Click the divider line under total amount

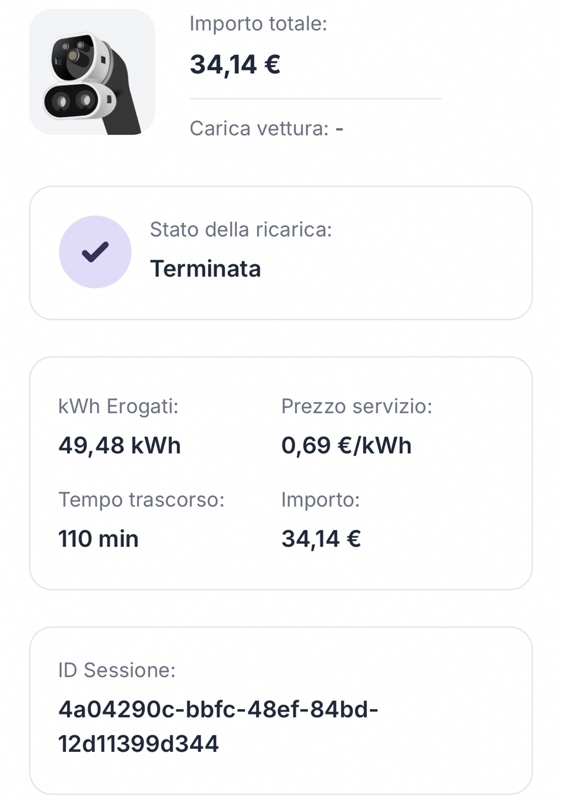tap(316, 98)
